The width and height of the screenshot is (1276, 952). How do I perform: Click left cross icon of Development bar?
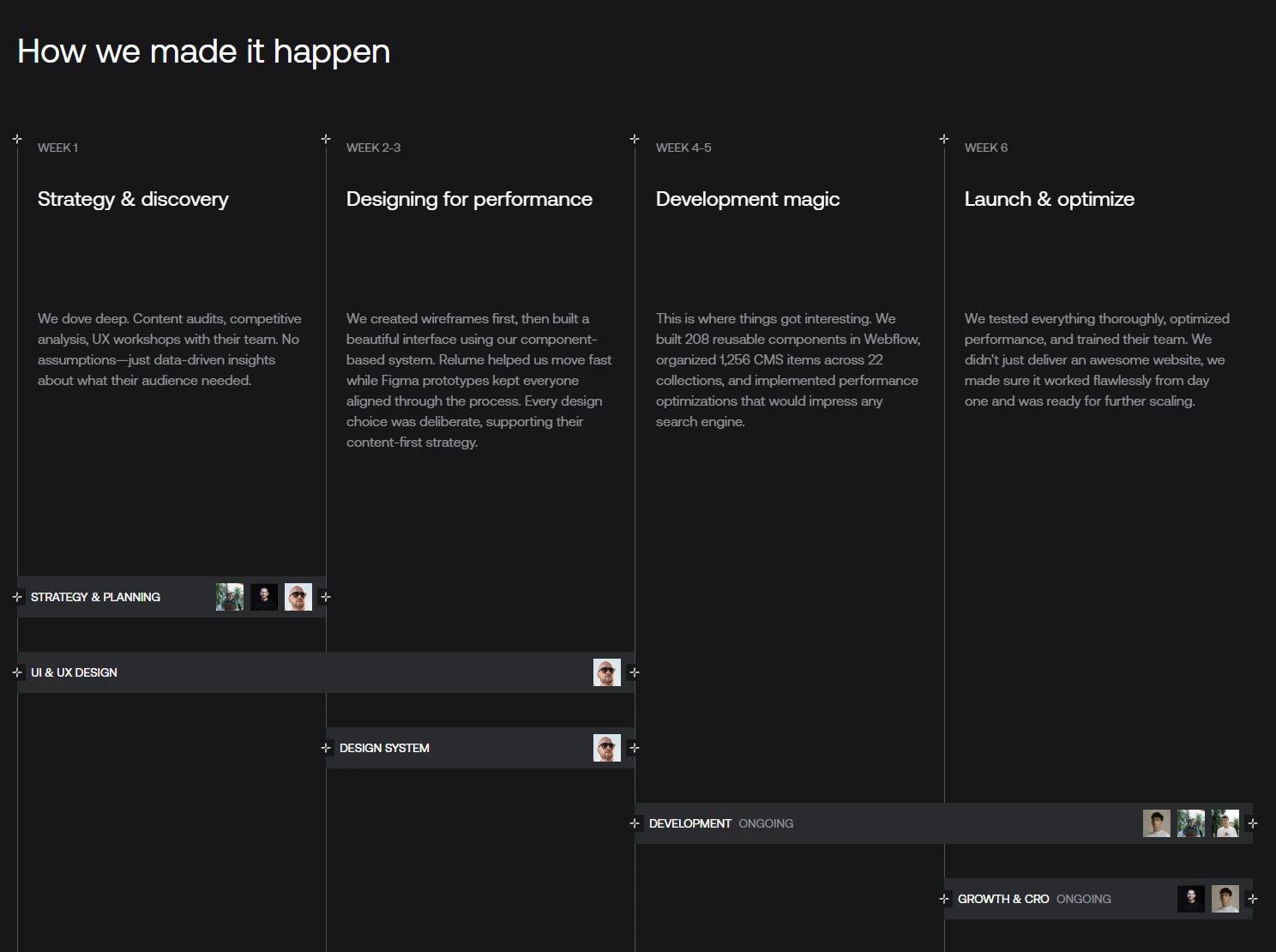[x=635, y=823]
